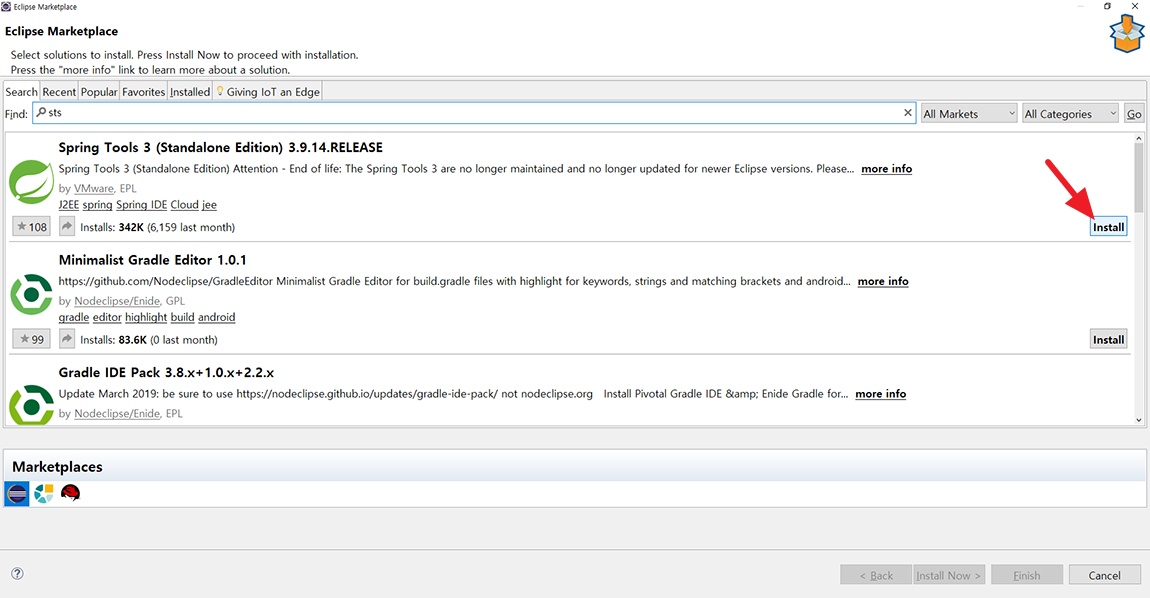Click the Minimalist Gradle Editor logo icon
Viewport: 1150px width, 598px height.
point(32,294)
